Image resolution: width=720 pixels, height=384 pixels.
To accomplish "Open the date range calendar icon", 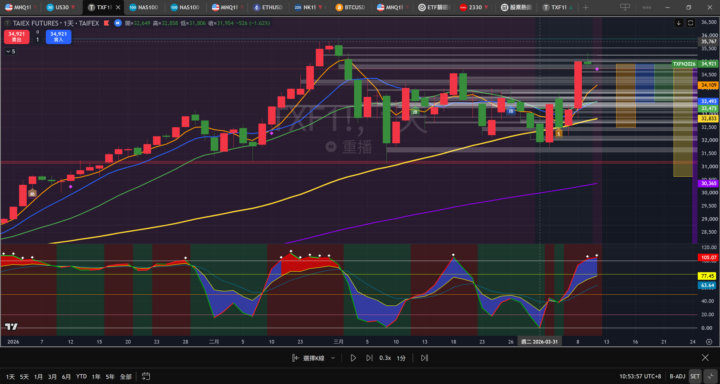I will (x=146, y=376).
